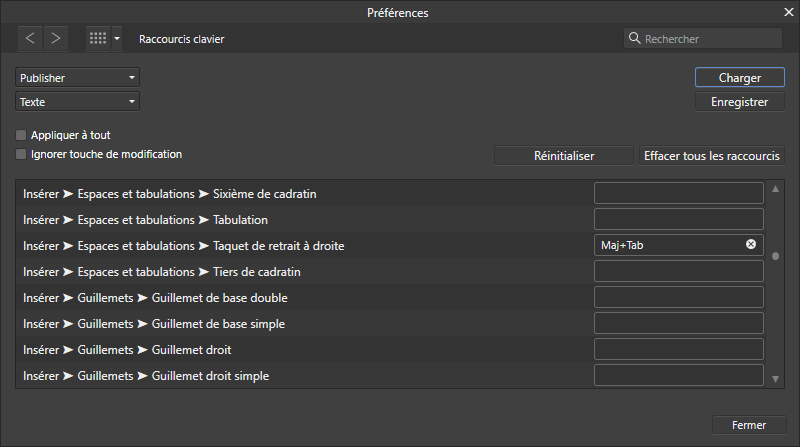This screenshot has width=800, height=447.
Task: Click the scrollbar down arrow in the shortcuts list
Action: [x=776, y=379]
